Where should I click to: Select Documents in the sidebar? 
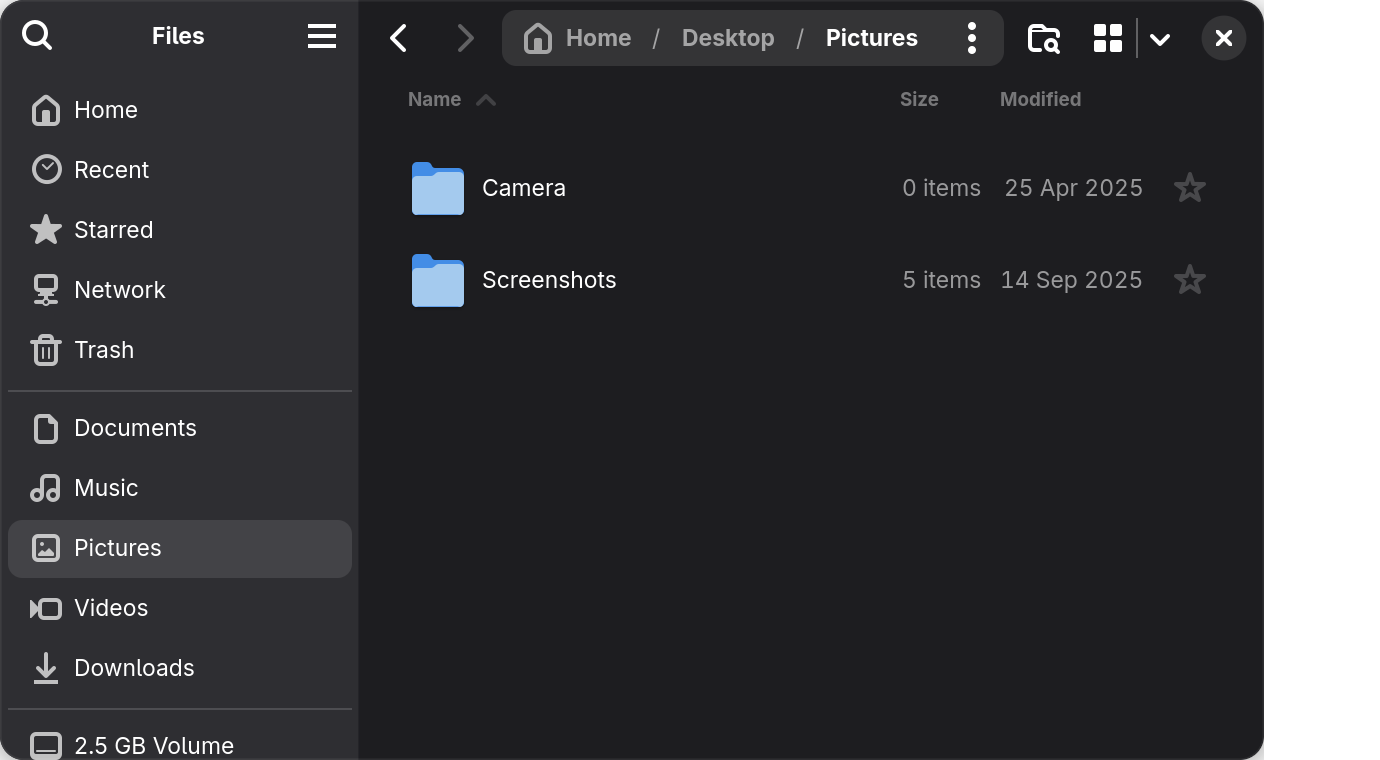(135, 428)
